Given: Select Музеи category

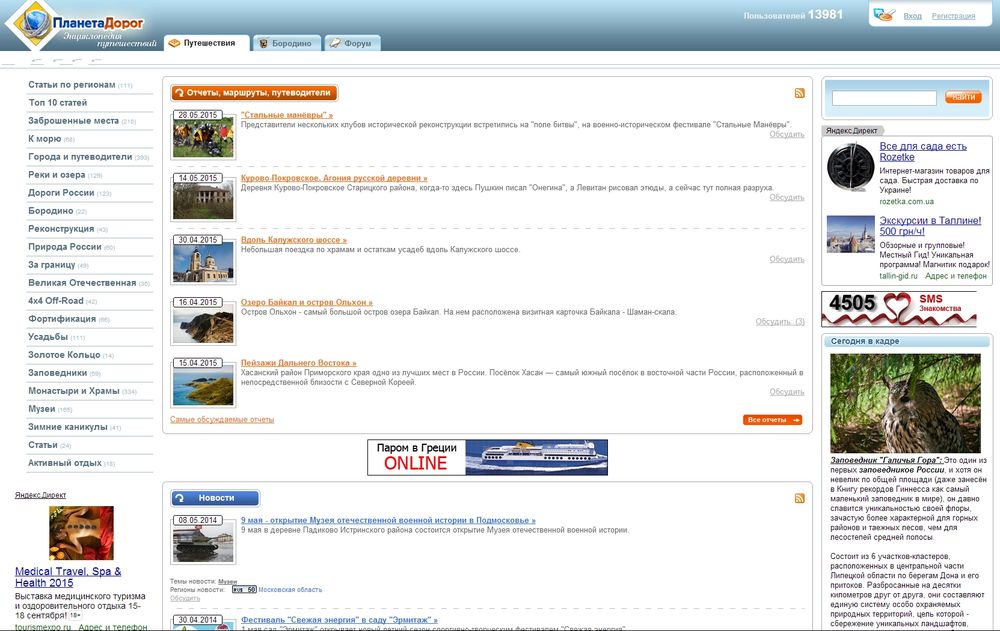Looking at the screenshot, I should pos(41,408).
